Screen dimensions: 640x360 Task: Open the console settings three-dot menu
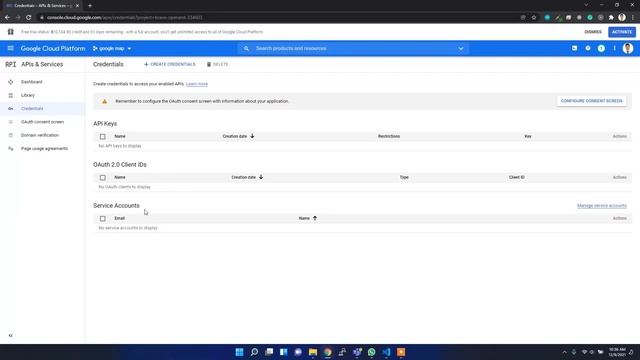(614, 48)
